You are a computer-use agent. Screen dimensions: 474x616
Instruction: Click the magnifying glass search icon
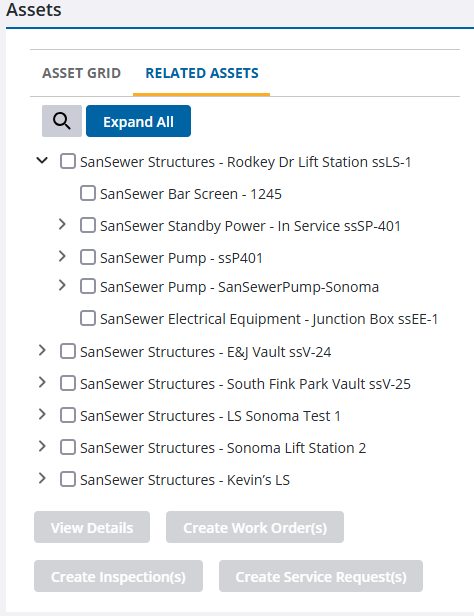[x=62, y=121]
